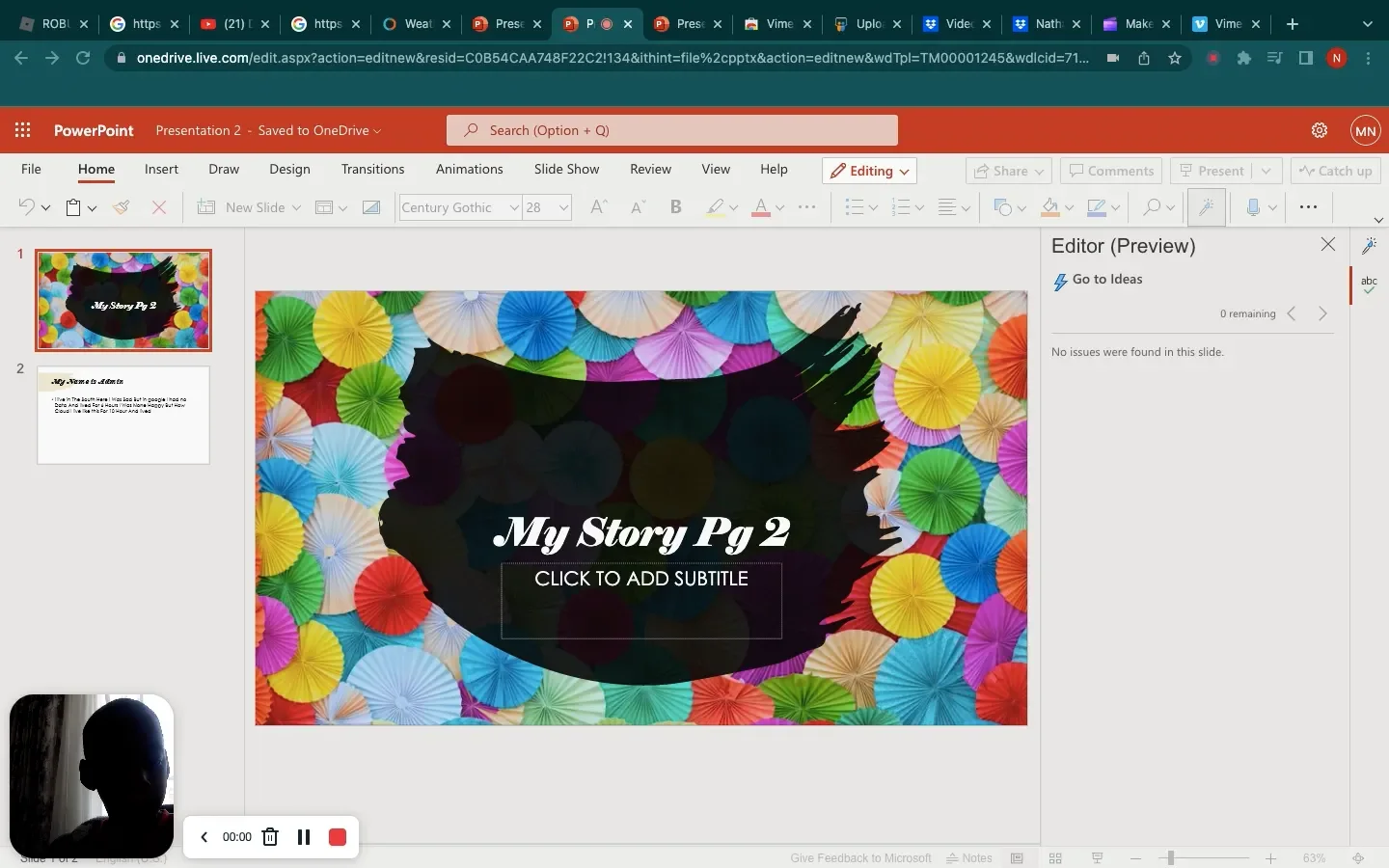The height and width of the screenshot is (868, 1389).
Task: Pause the screen recording
Action: point(304,837)
